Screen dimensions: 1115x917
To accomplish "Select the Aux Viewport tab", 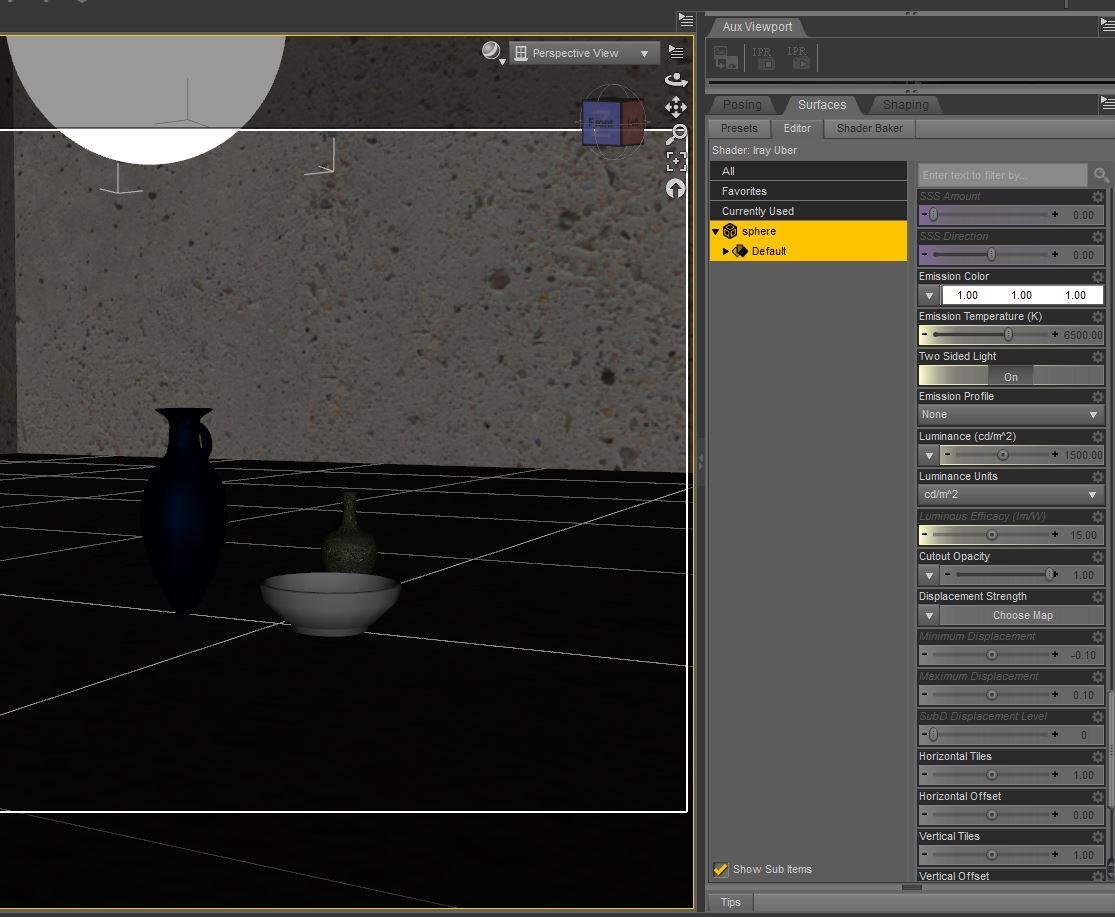I will 757,27.
